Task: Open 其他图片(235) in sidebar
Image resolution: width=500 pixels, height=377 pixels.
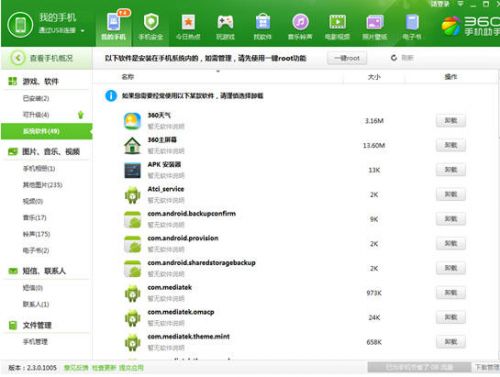Action: (x=42, y=185)
